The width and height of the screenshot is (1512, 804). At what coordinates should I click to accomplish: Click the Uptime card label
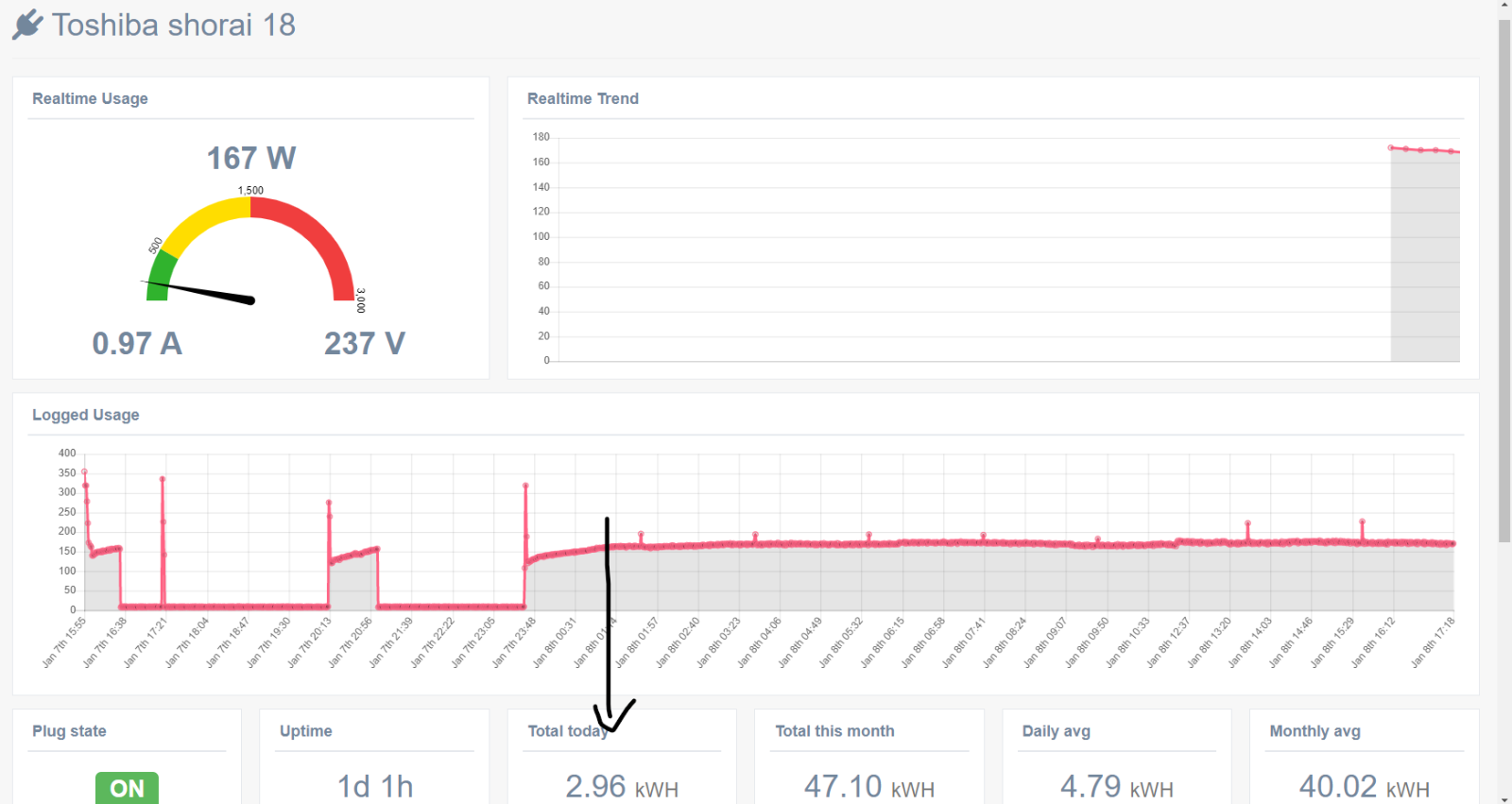306,731
